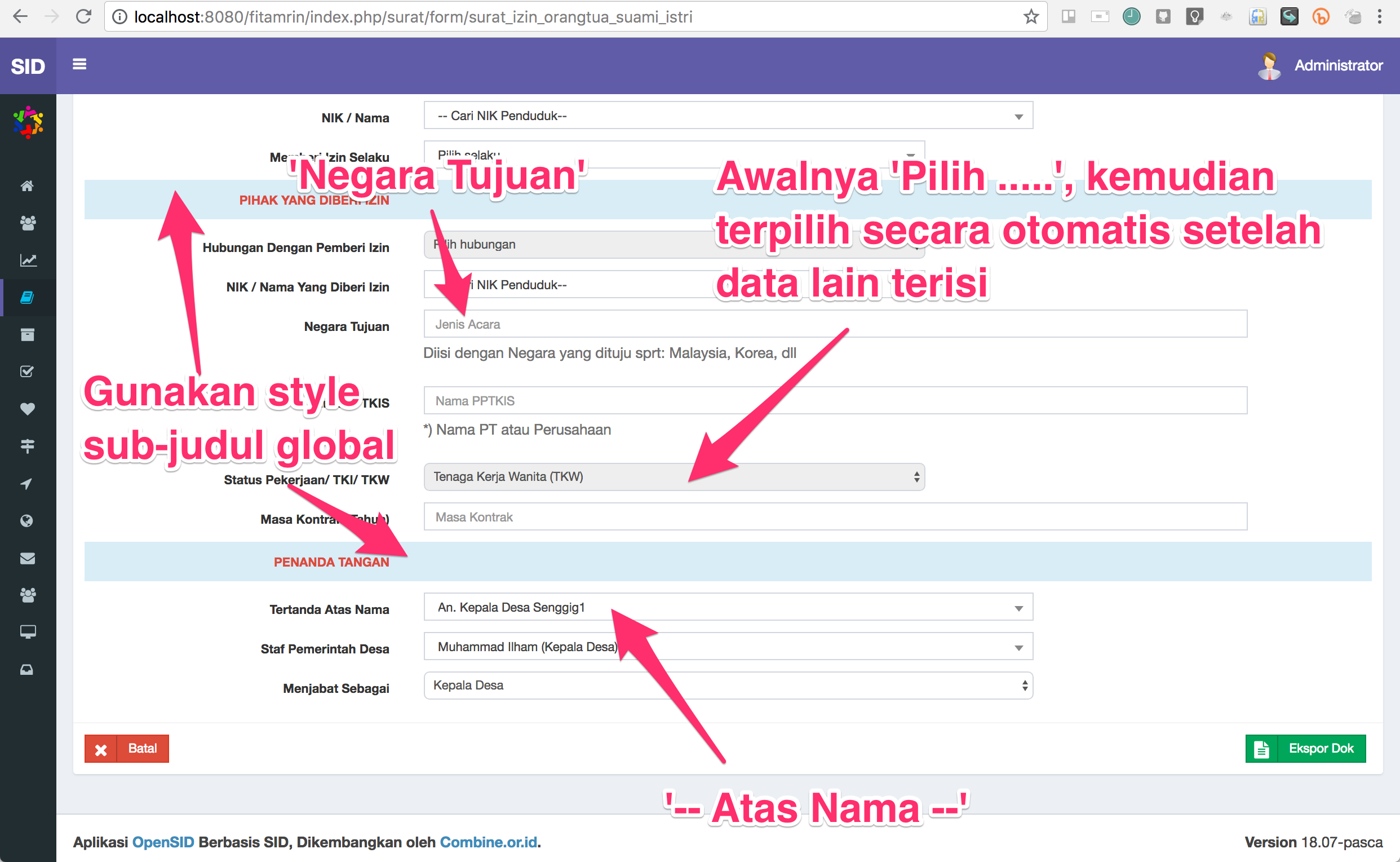Click the active Layanan Surat book icon
This screenshot has height=862, width=1400.
click(x=28, y=297)
